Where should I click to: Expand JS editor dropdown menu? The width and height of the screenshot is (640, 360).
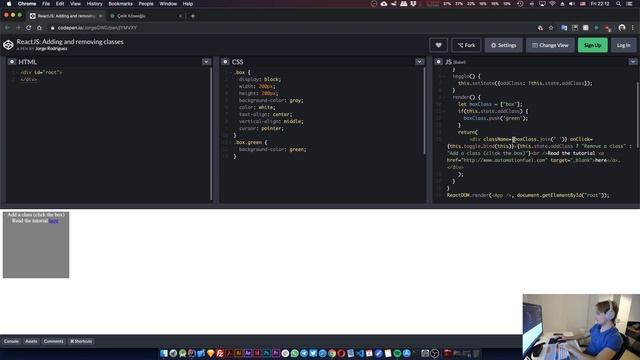pyautogui.click(x=633, y=62)
